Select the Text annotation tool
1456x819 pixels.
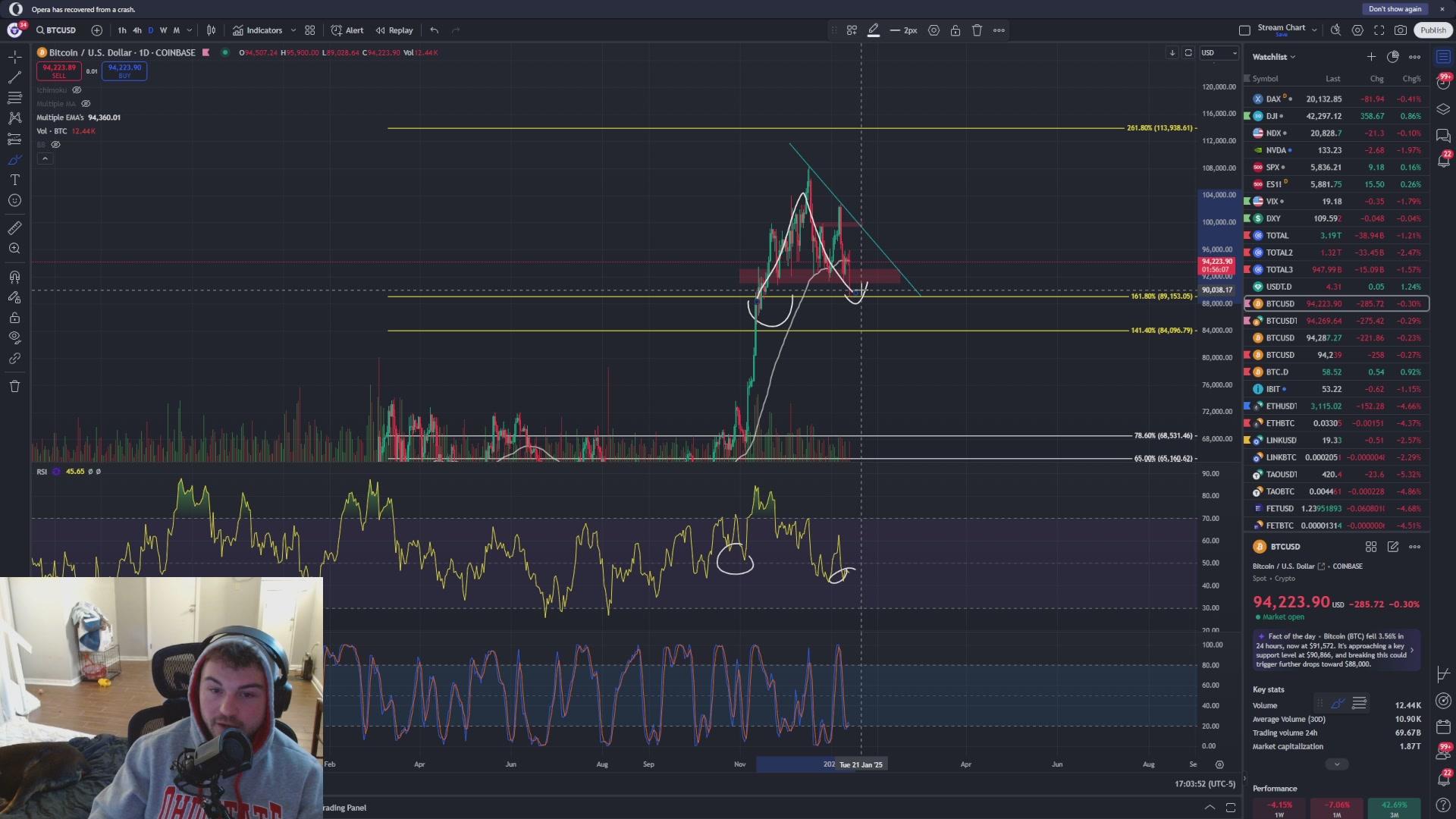14,180
